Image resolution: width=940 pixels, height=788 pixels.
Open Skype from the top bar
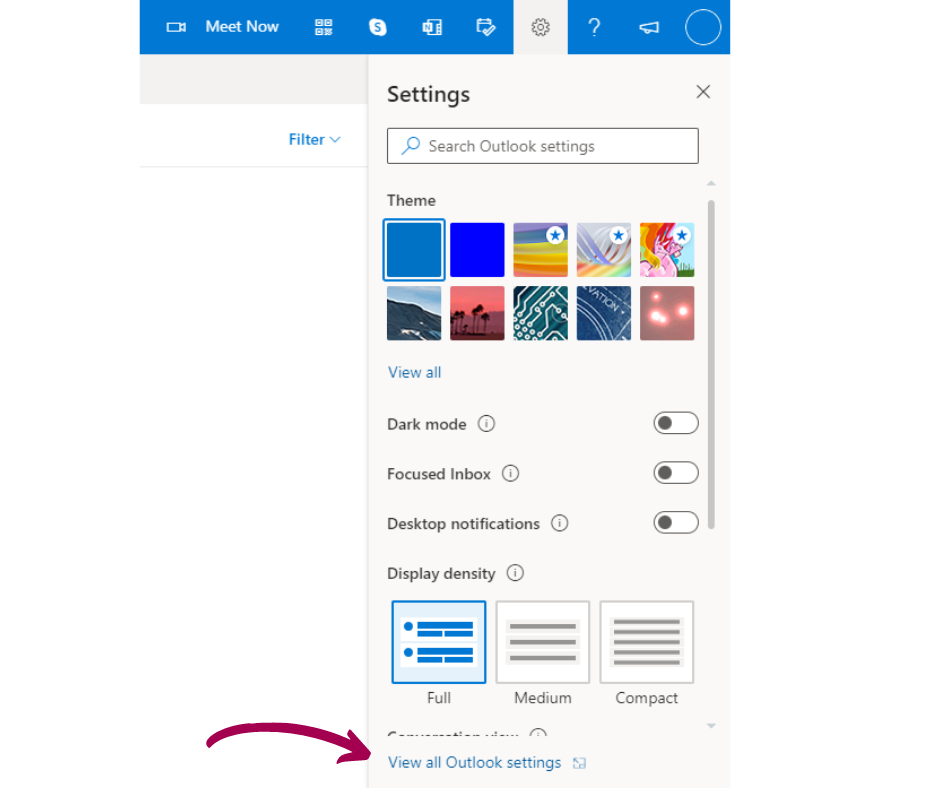coord(377,27)
